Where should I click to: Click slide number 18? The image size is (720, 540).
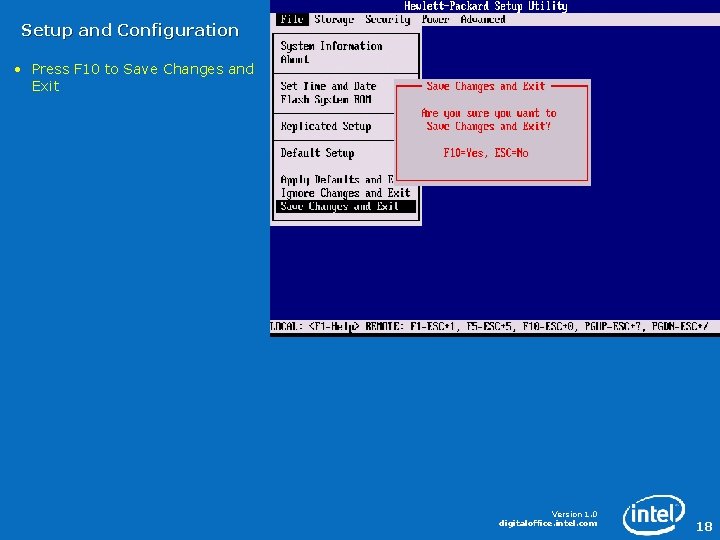704,526
